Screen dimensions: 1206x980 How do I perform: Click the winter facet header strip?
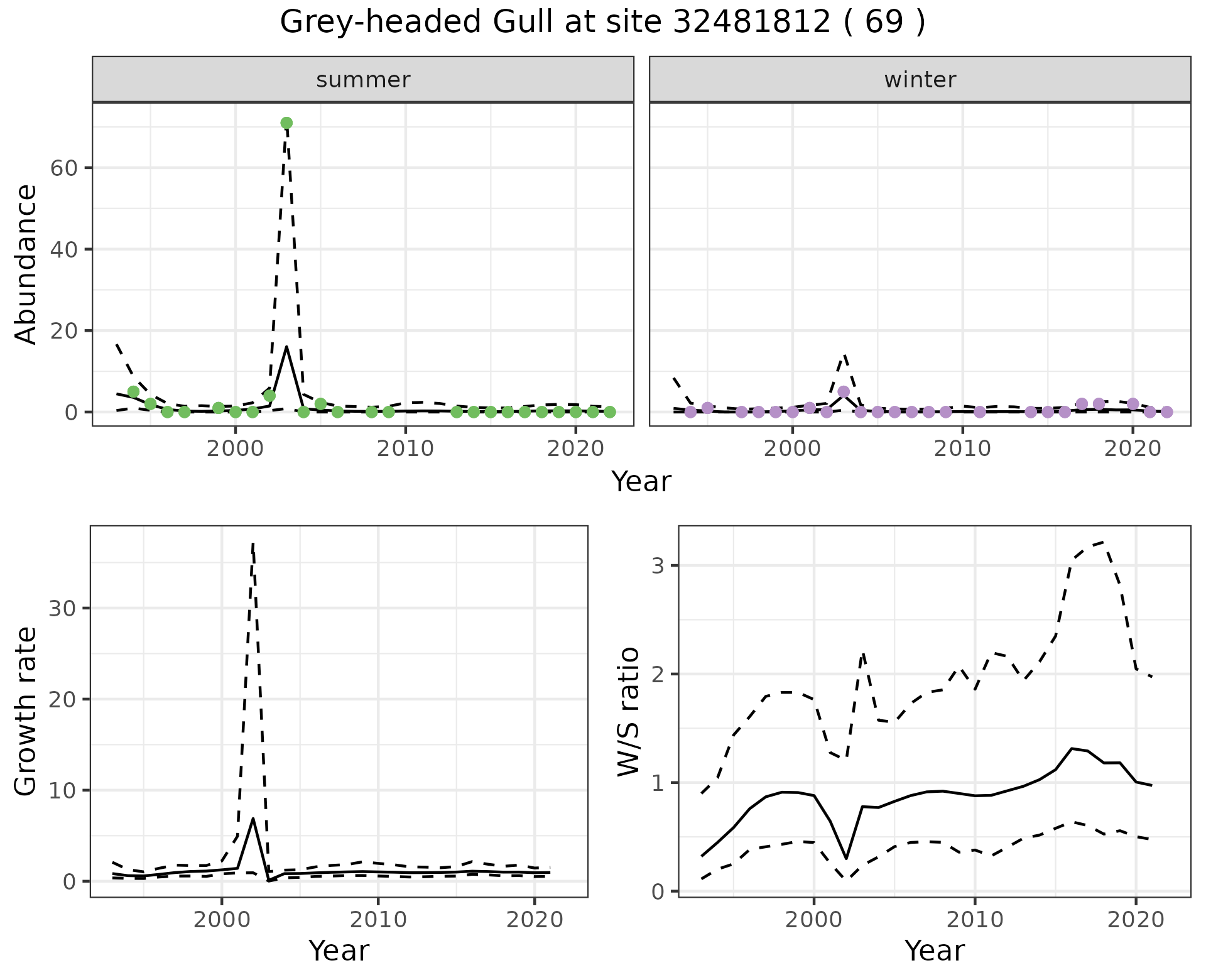pos(920,80)
